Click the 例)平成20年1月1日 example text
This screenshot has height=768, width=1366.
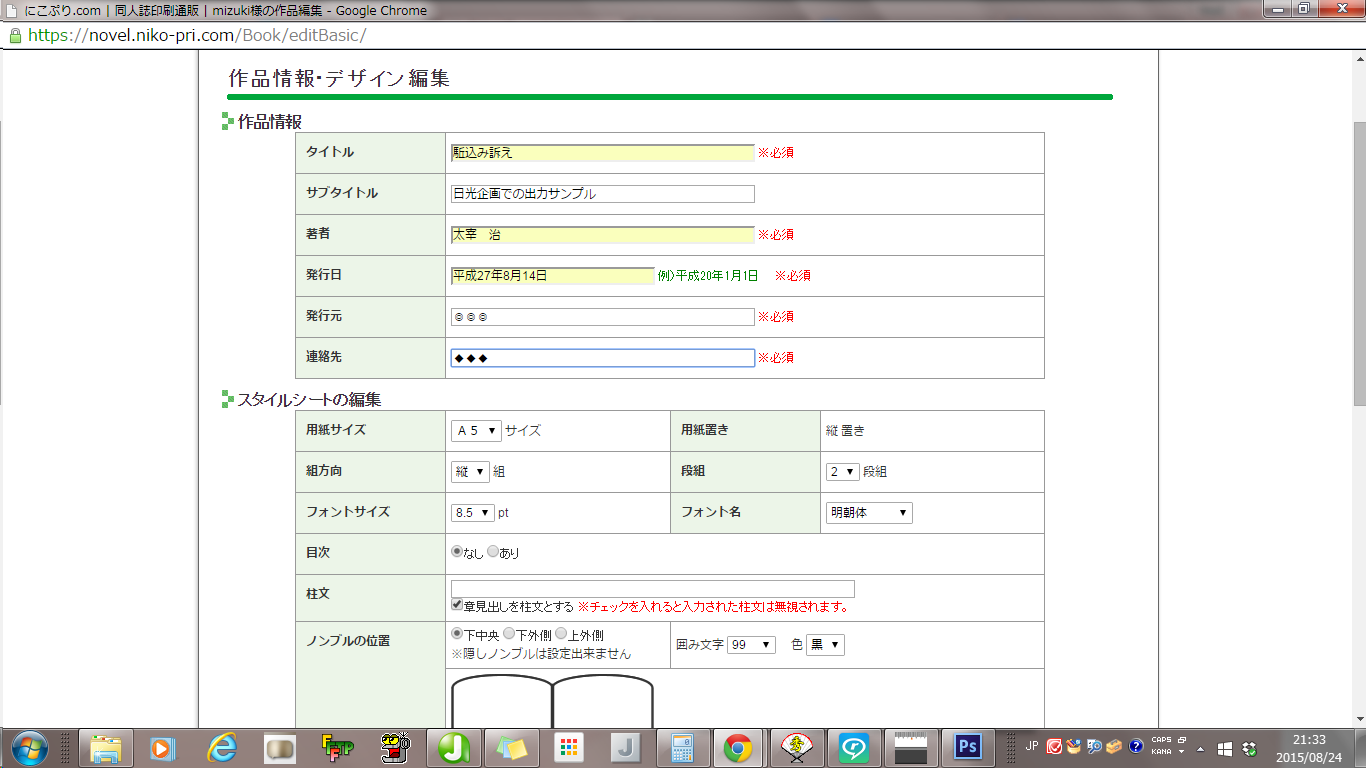[x=708, y=275]
